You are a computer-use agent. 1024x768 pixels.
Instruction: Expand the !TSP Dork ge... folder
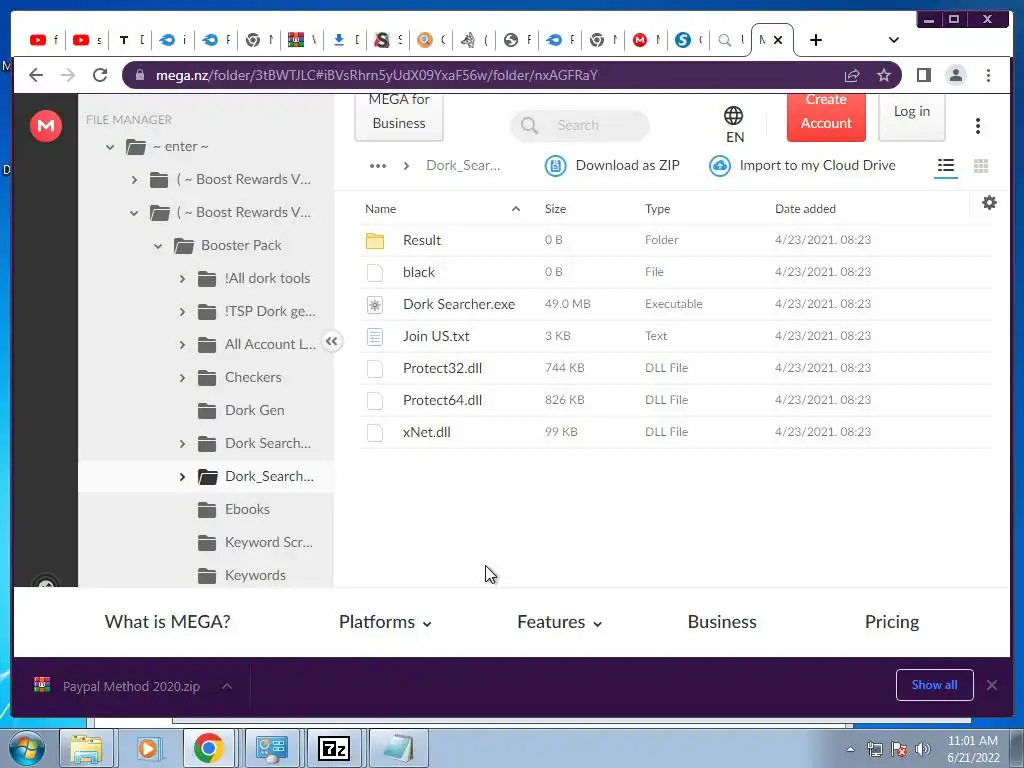182,312
